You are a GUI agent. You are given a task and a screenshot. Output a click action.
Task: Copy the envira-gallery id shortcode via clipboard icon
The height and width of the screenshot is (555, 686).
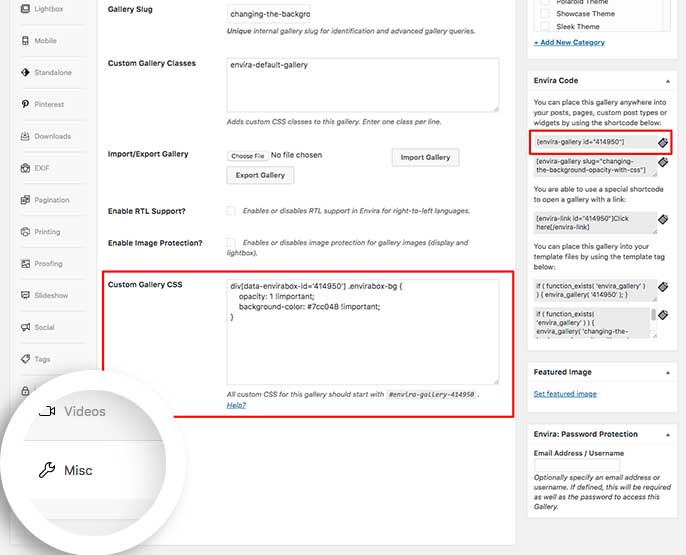coord(662,143)
